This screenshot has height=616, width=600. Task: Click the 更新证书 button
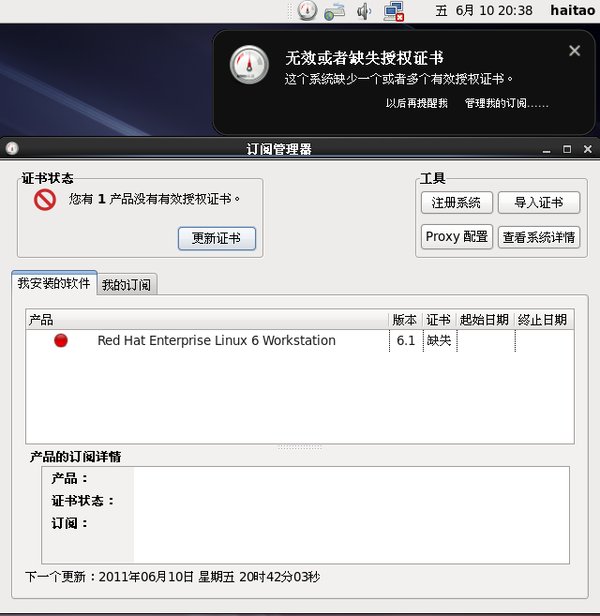tap(217, 238)
